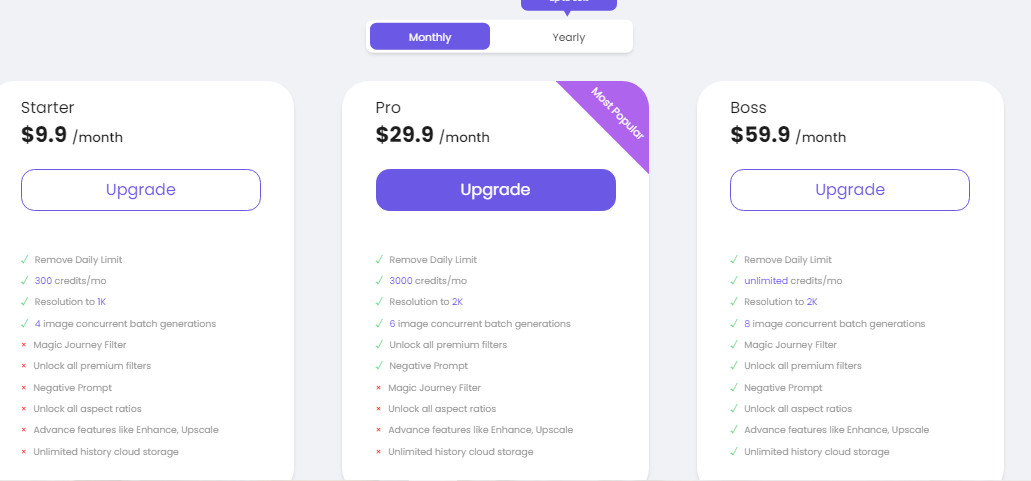
Task: Switch billing to Monthly
Action: (x=429, y=37)
